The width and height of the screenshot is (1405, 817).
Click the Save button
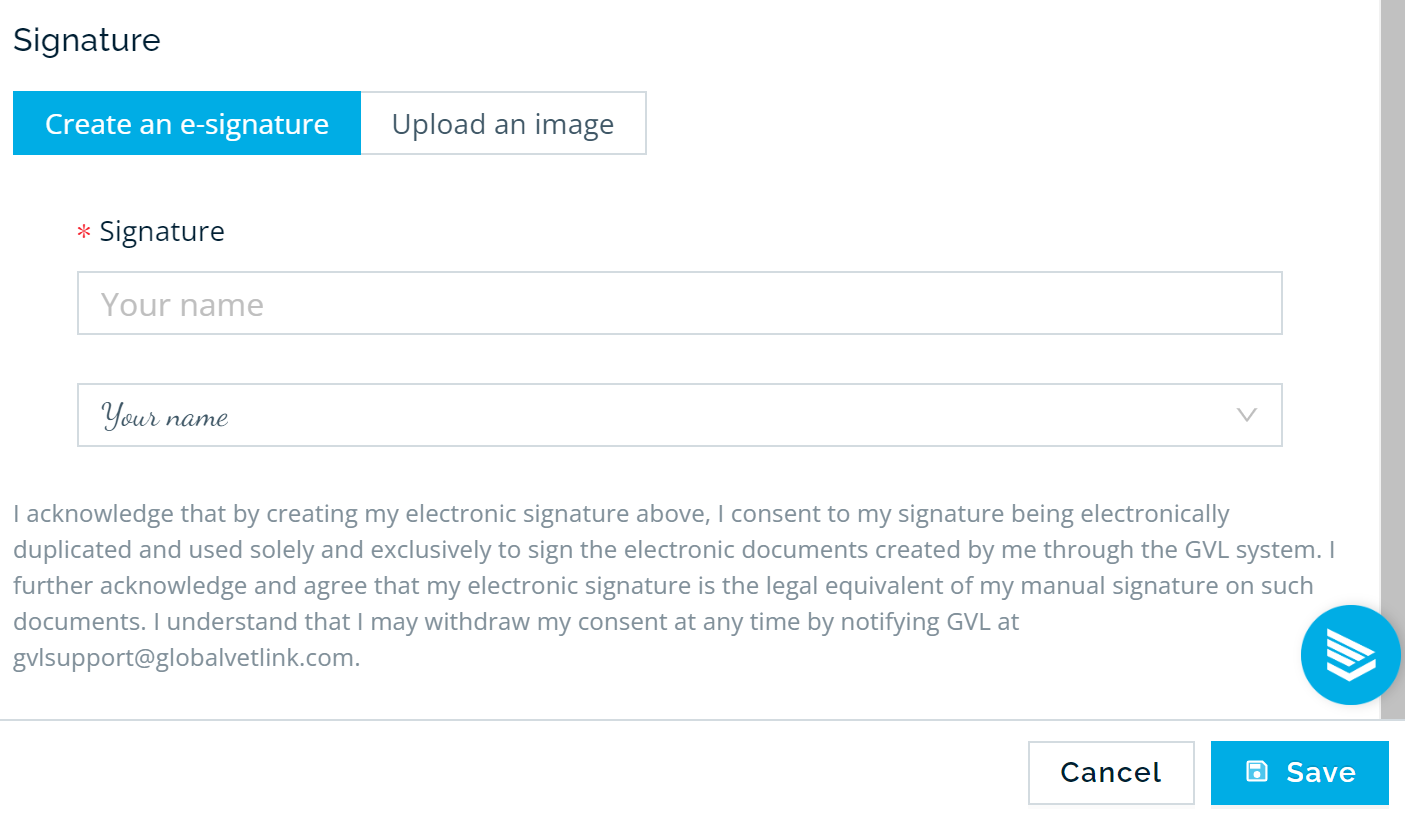[1300, 772]
